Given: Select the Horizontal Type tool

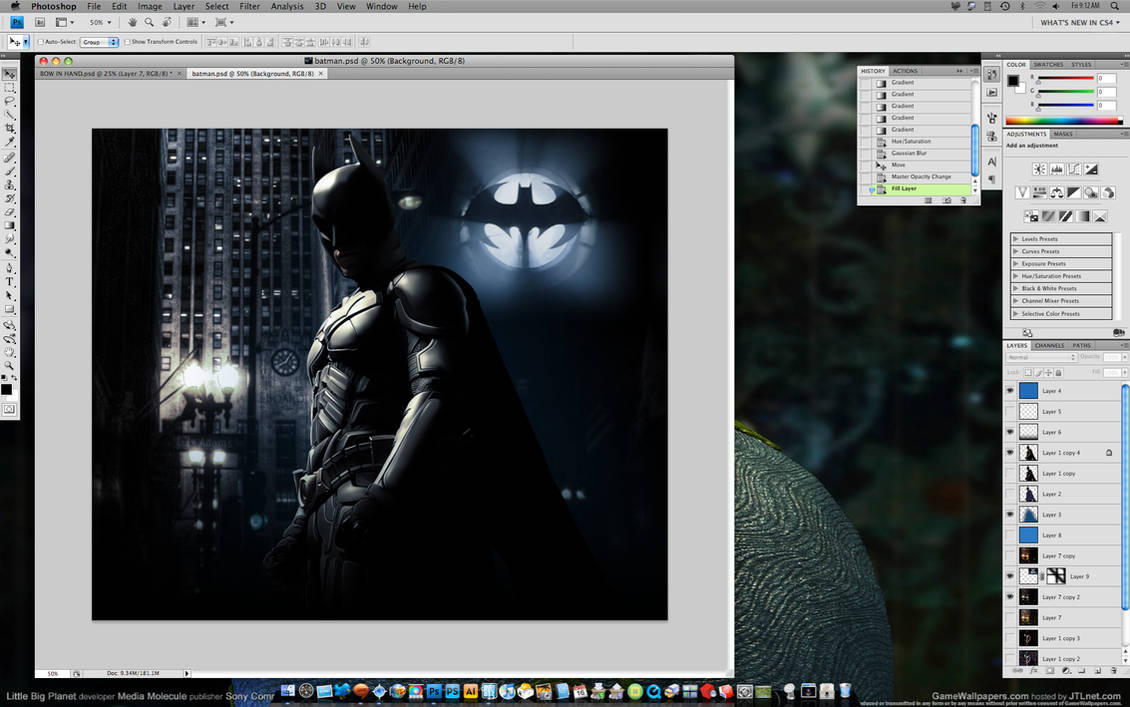Looking at the screenshot, I should (x=9, y=282).
